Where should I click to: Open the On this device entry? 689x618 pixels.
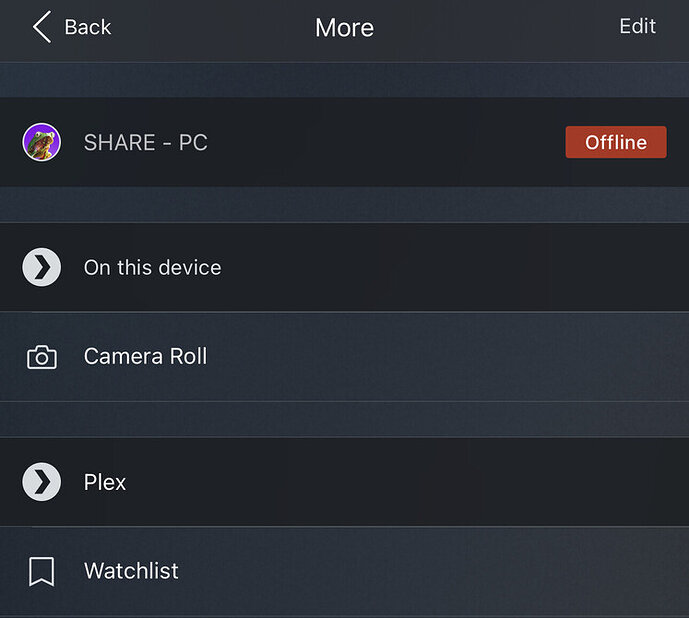tap(152, 267)
